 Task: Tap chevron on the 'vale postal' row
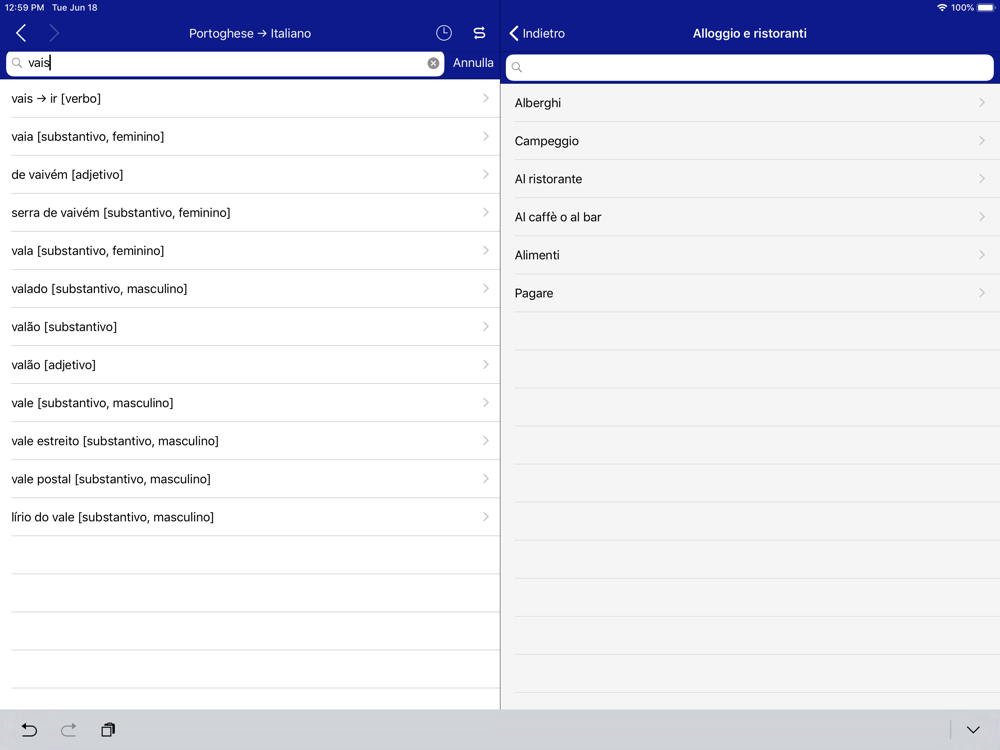coord(486,479)
